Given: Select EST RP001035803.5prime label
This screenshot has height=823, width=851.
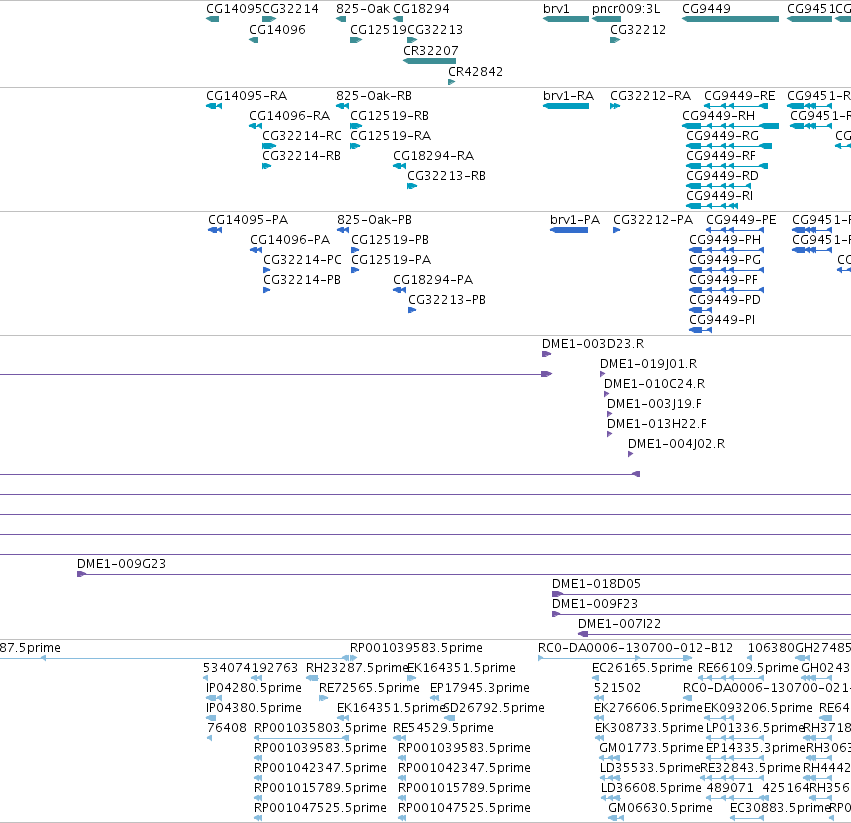Looking at the screenshot, I should coord(320,728).
